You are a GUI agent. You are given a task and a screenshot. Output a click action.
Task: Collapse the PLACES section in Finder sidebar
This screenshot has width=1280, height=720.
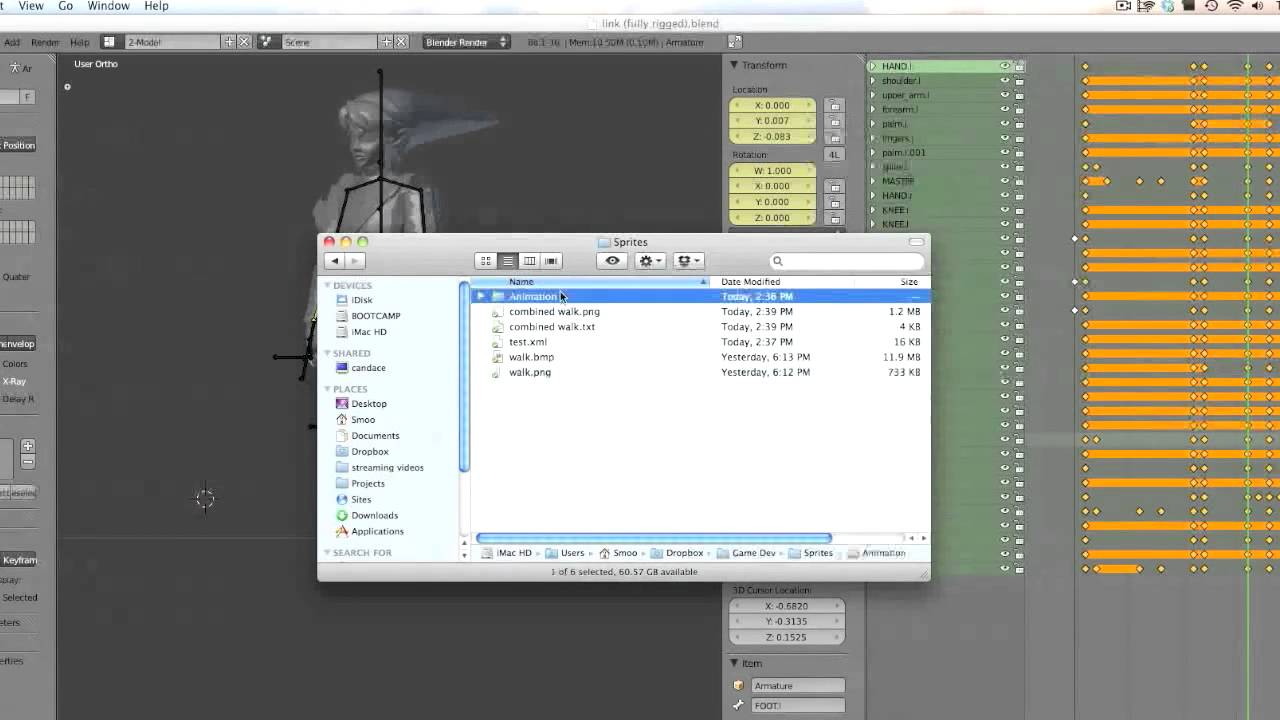click(327, 390)
